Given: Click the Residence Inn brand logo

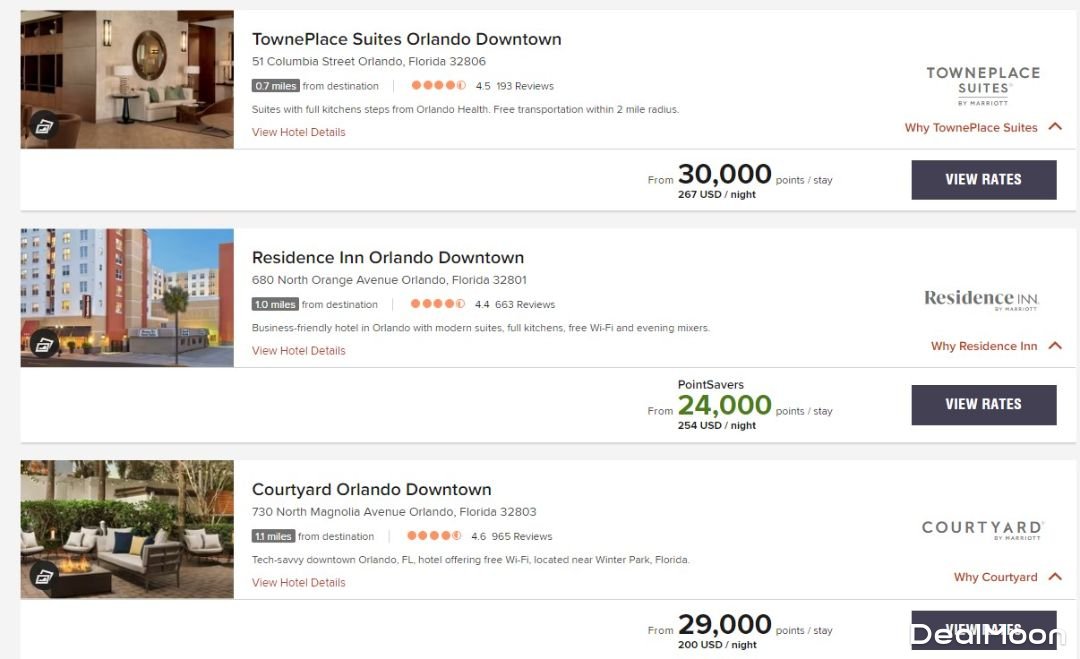Looking at the screenshot, I should click(982, 299).
